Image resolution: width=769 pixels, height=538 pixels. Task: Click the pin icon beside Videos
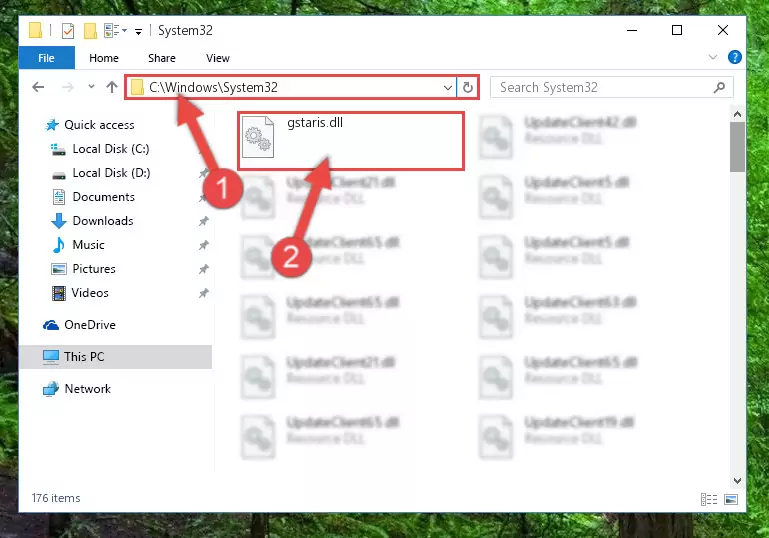pyautogui.click(x=204, y=293)
